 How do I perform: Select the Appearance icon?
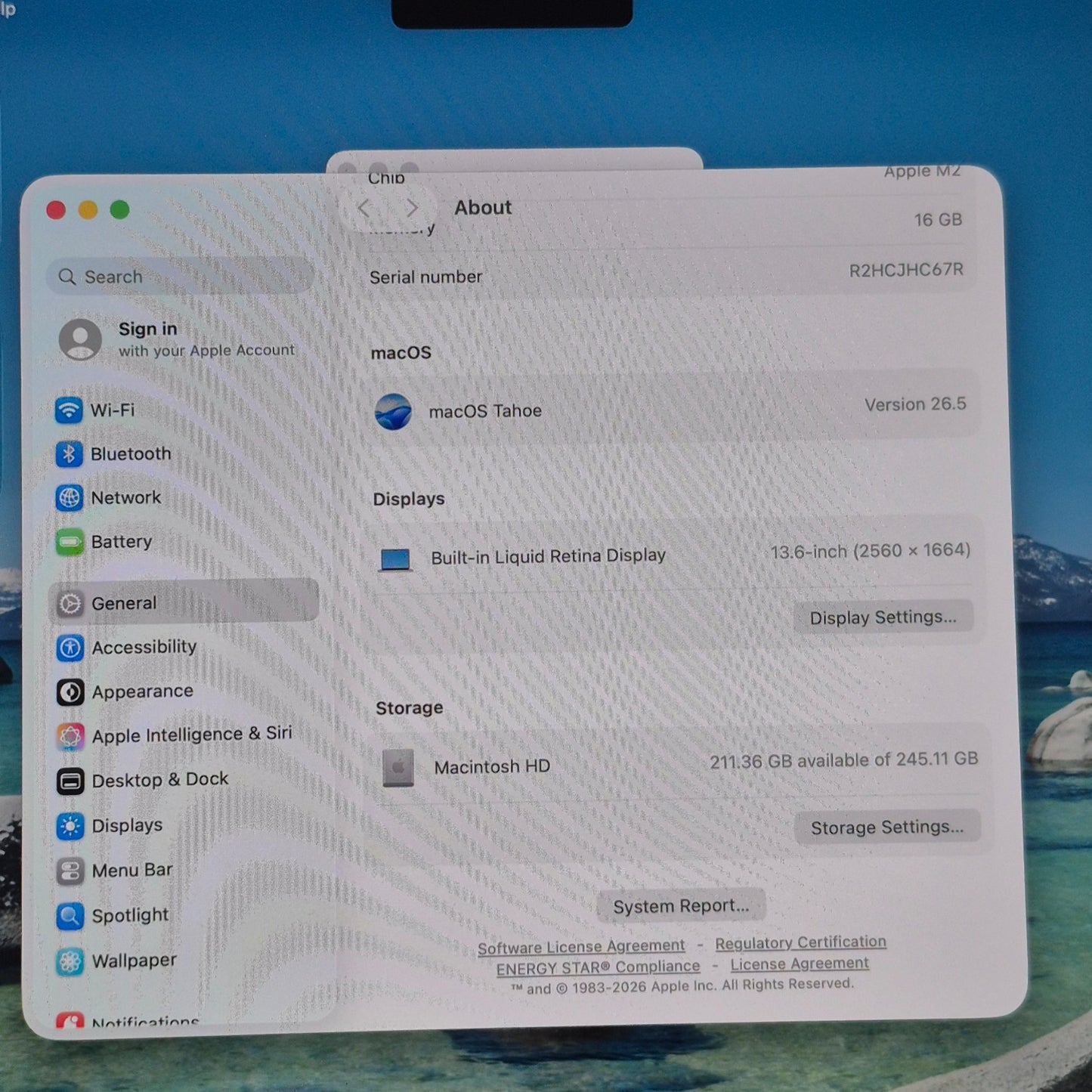(x=70, y=692)
